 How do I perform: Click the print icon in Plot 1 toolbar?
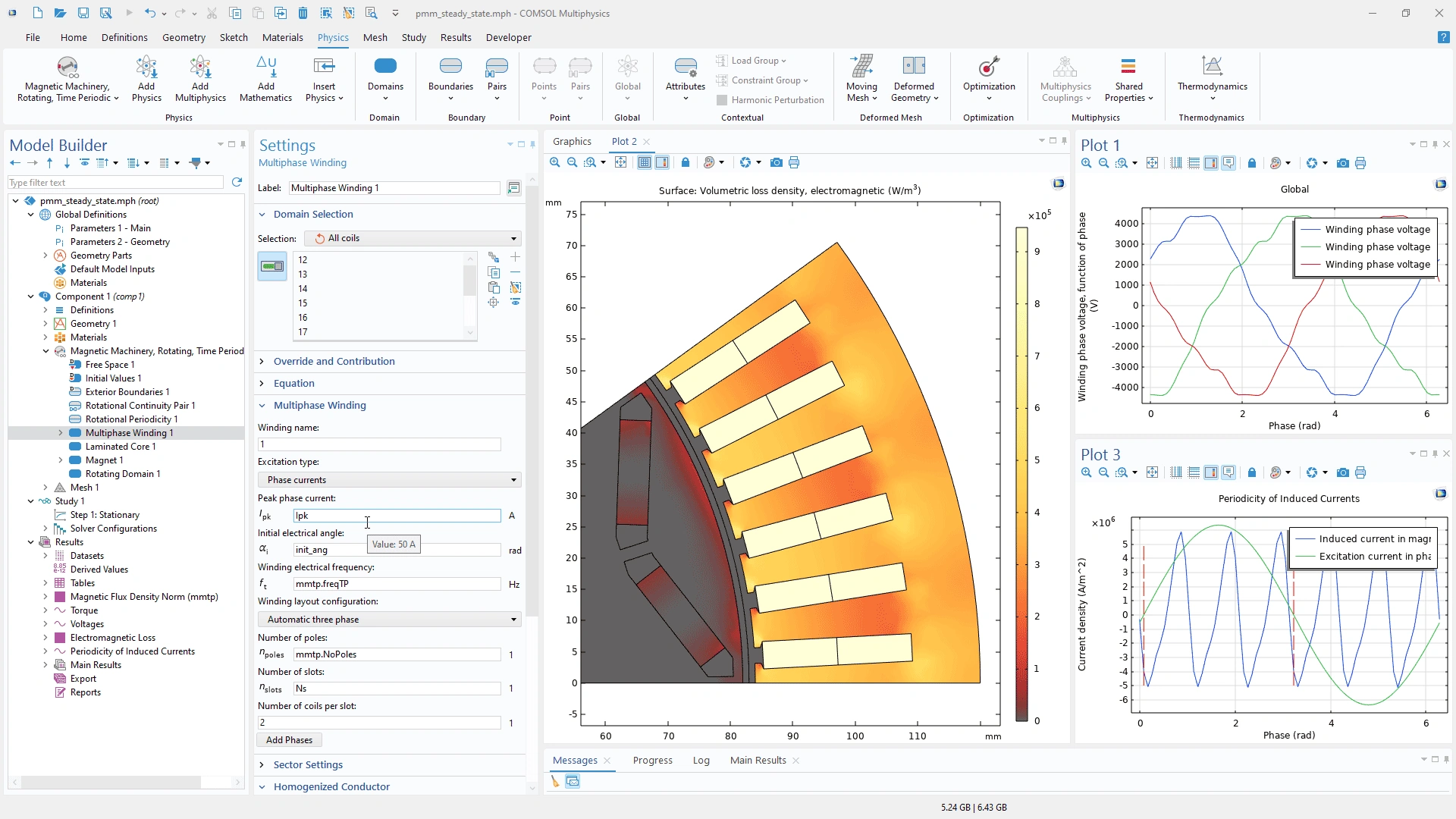tap(1360, 163)
